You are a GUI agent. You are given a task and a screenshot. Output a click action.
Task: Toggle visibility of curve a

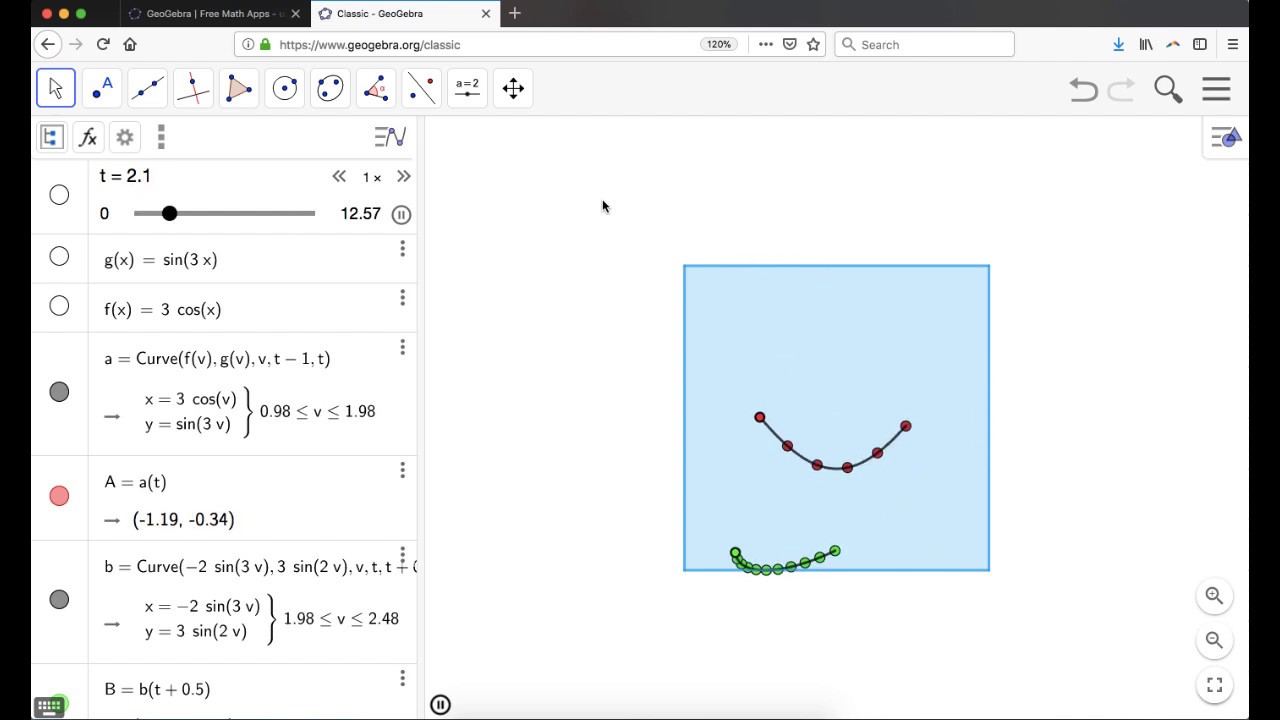pyautogui.click(x=59, y=392)
